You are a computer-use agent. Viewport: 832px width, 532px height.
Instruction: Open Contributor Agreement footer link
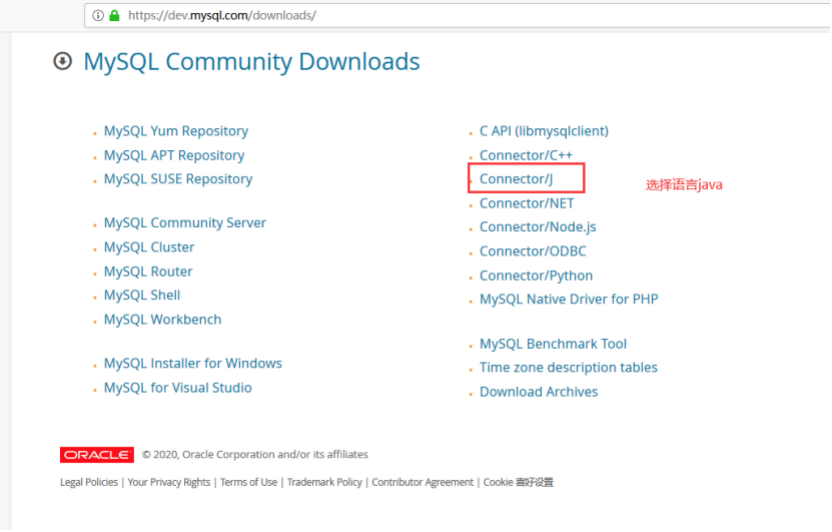[x=422, y=483]
